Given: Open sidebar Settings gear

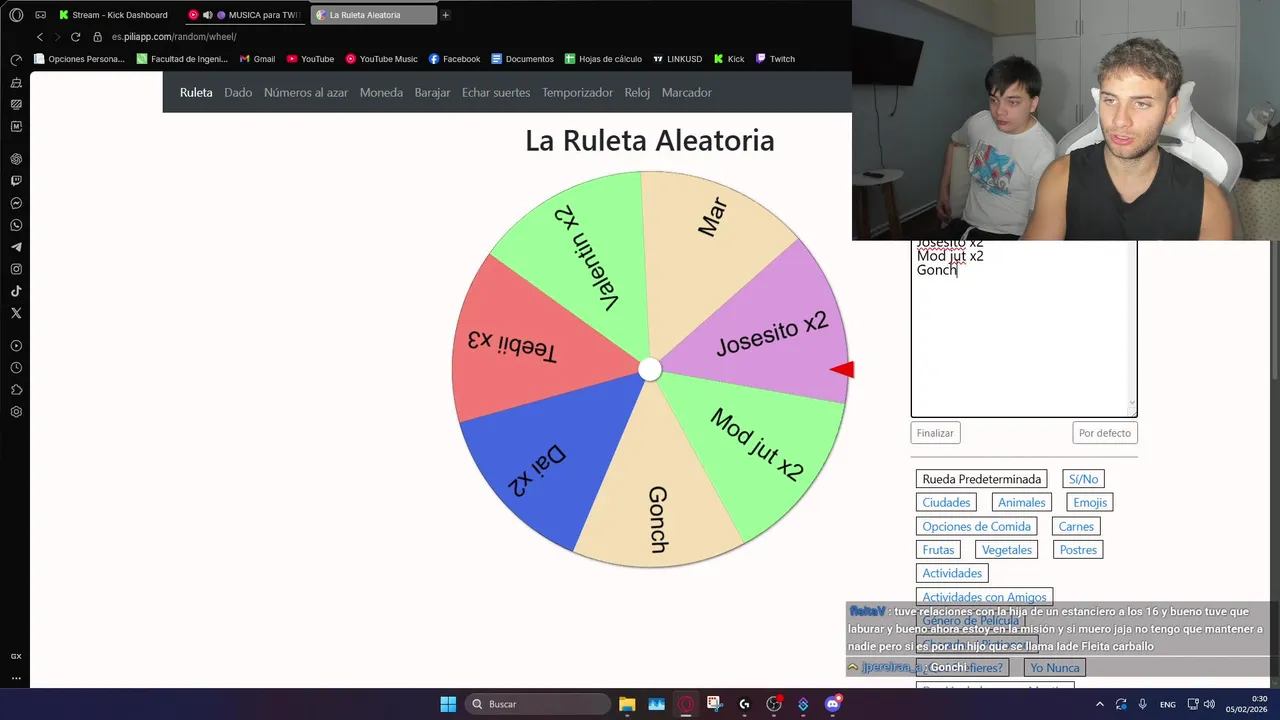Looking at the screenshot, I should tap(16, 412).
